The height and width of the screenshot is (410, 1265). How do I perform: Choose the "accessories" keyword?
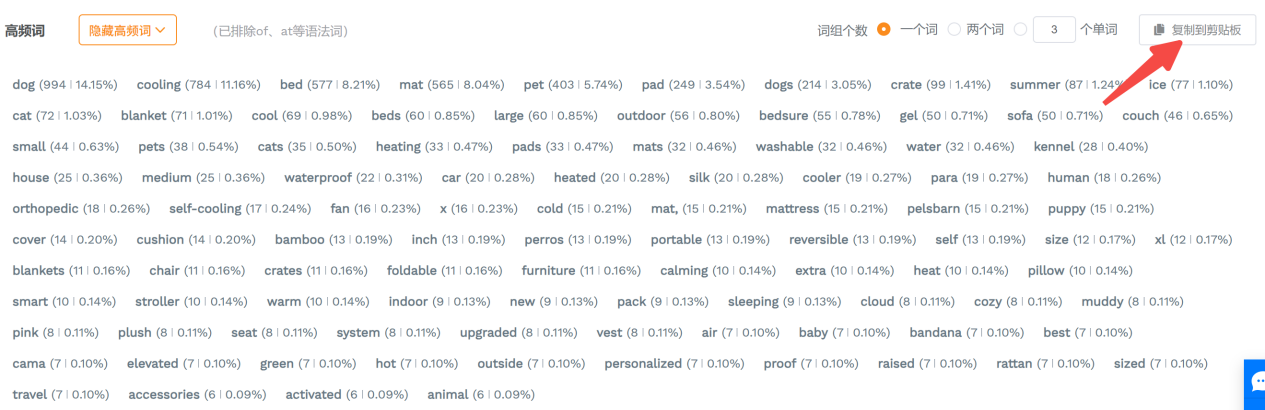click(196, 395)
